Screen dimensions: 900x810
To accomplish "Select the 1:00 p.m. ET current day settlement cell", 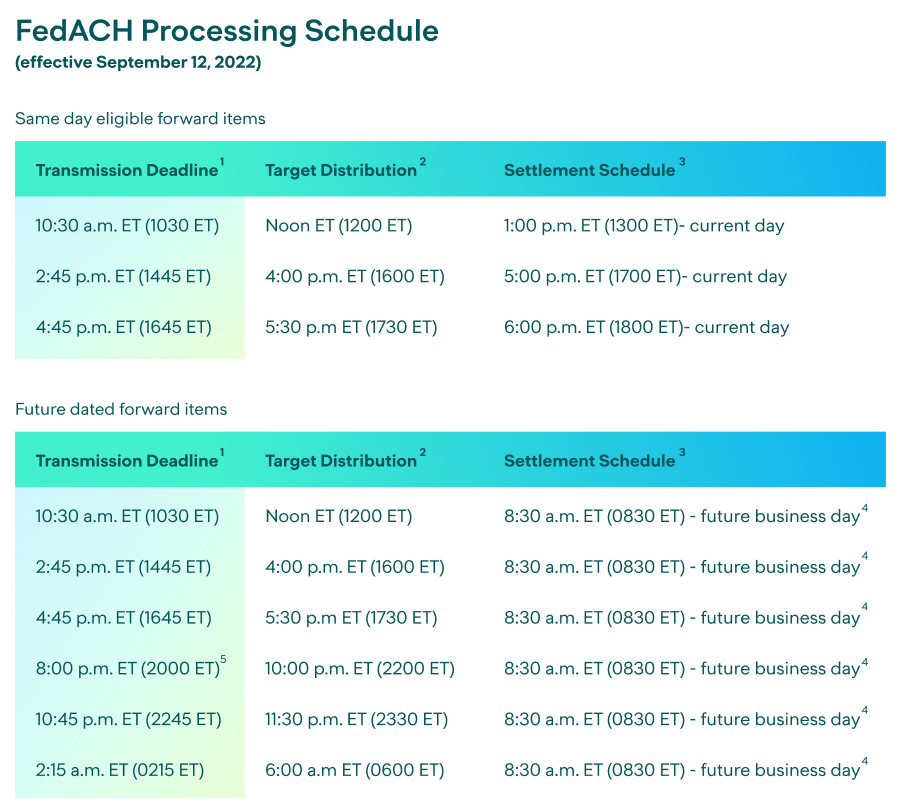I will pos(644,225).
